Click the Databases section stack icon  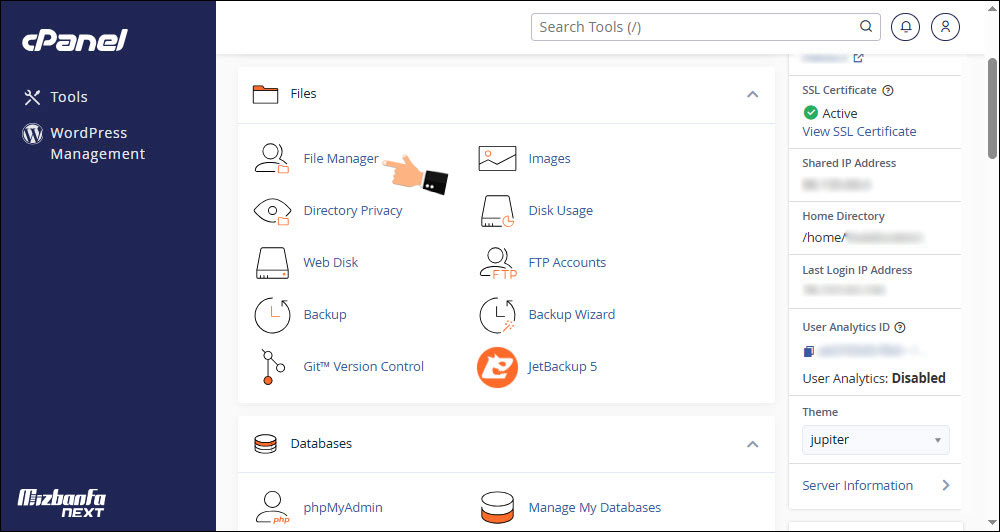(x=265, y=443)
